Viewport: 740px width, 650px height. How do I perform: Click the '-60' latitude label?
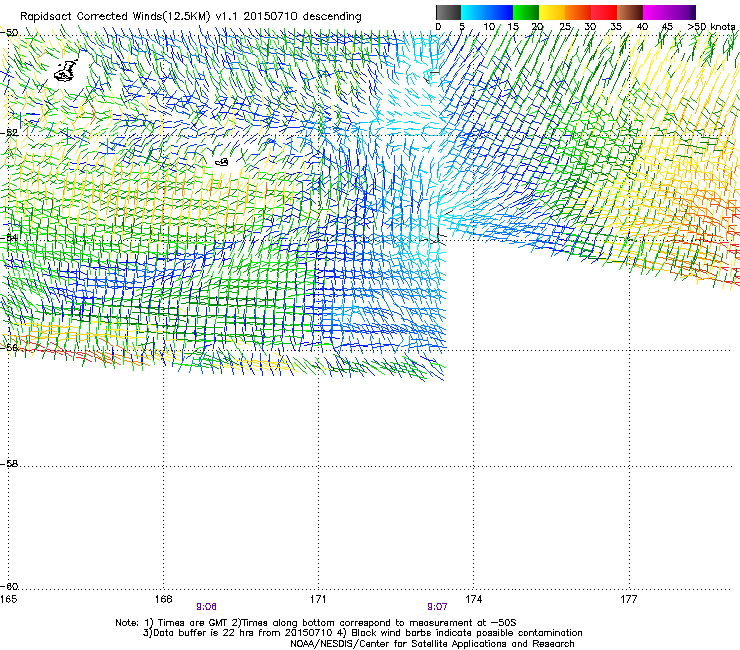coord(9,586)
